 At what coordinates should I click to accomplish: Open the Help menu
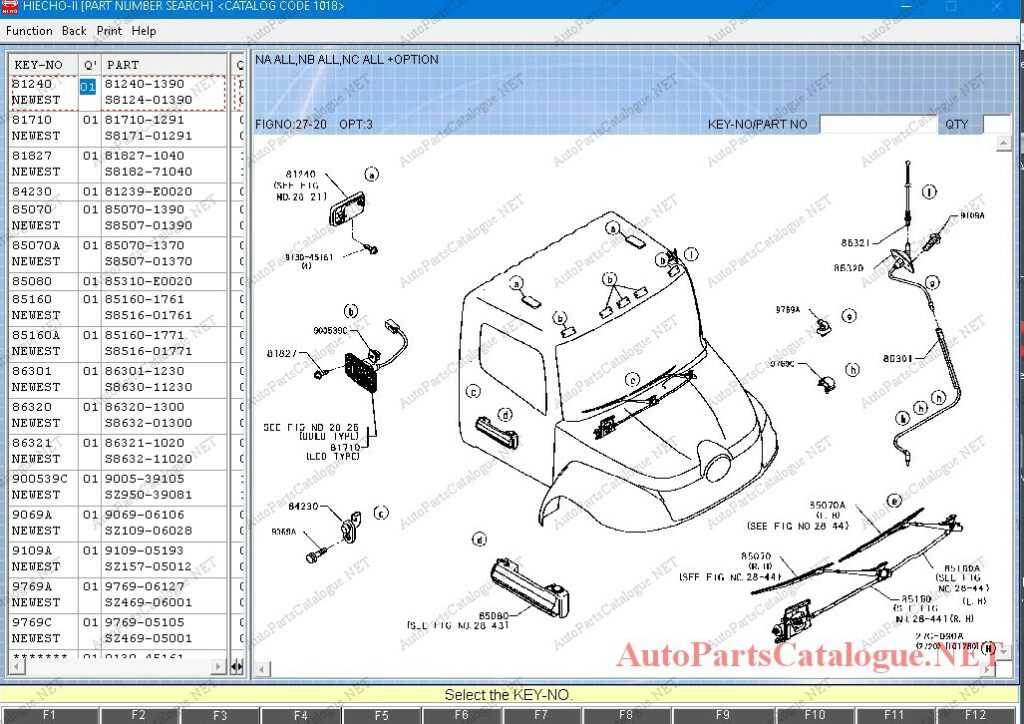pos(144,31)
